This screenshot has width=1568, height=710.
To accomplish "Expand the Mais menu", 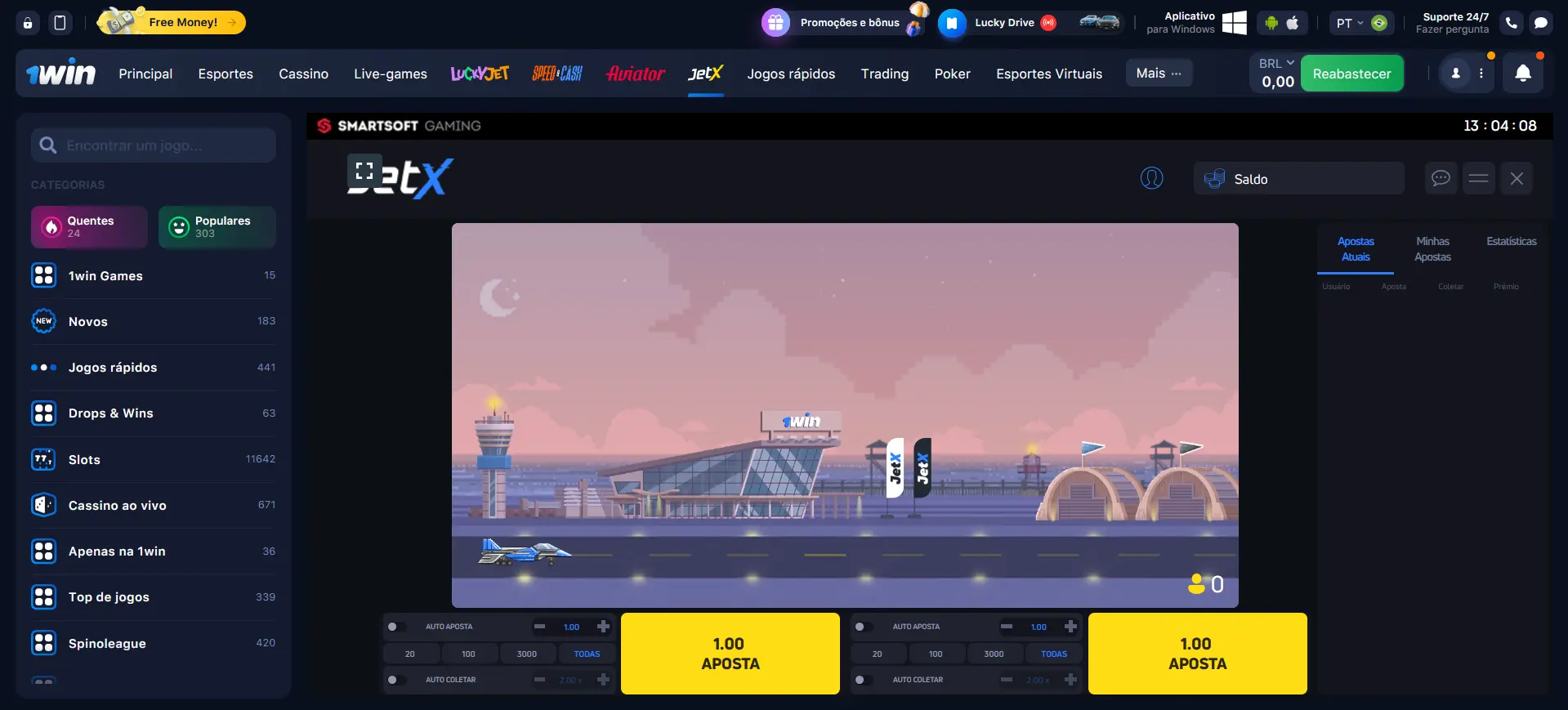I will coord(1158,74).
